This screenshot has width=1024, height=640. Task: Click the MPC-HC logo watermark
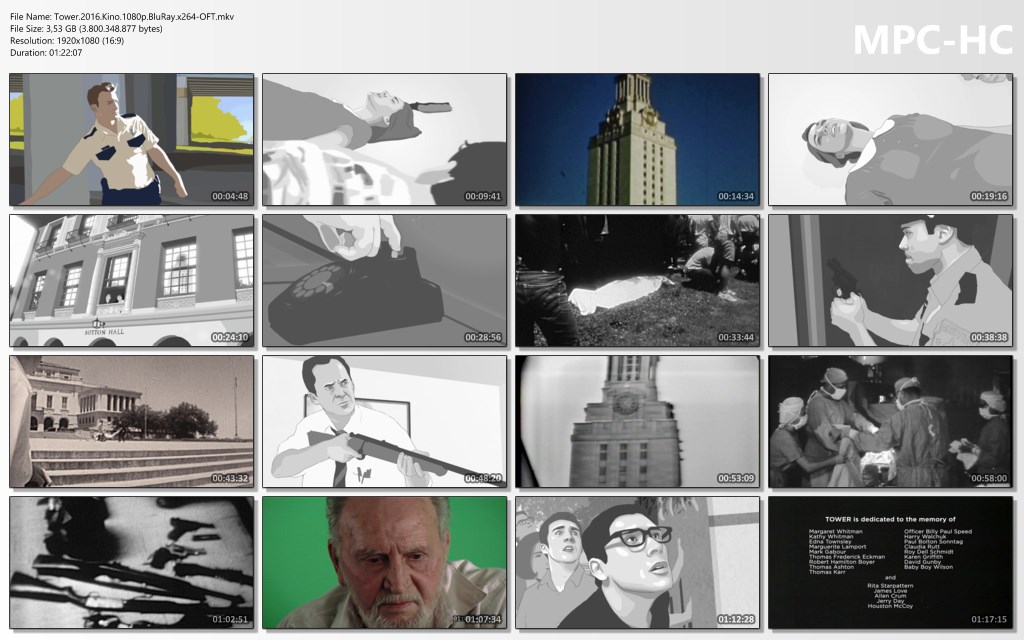point(932,40)
